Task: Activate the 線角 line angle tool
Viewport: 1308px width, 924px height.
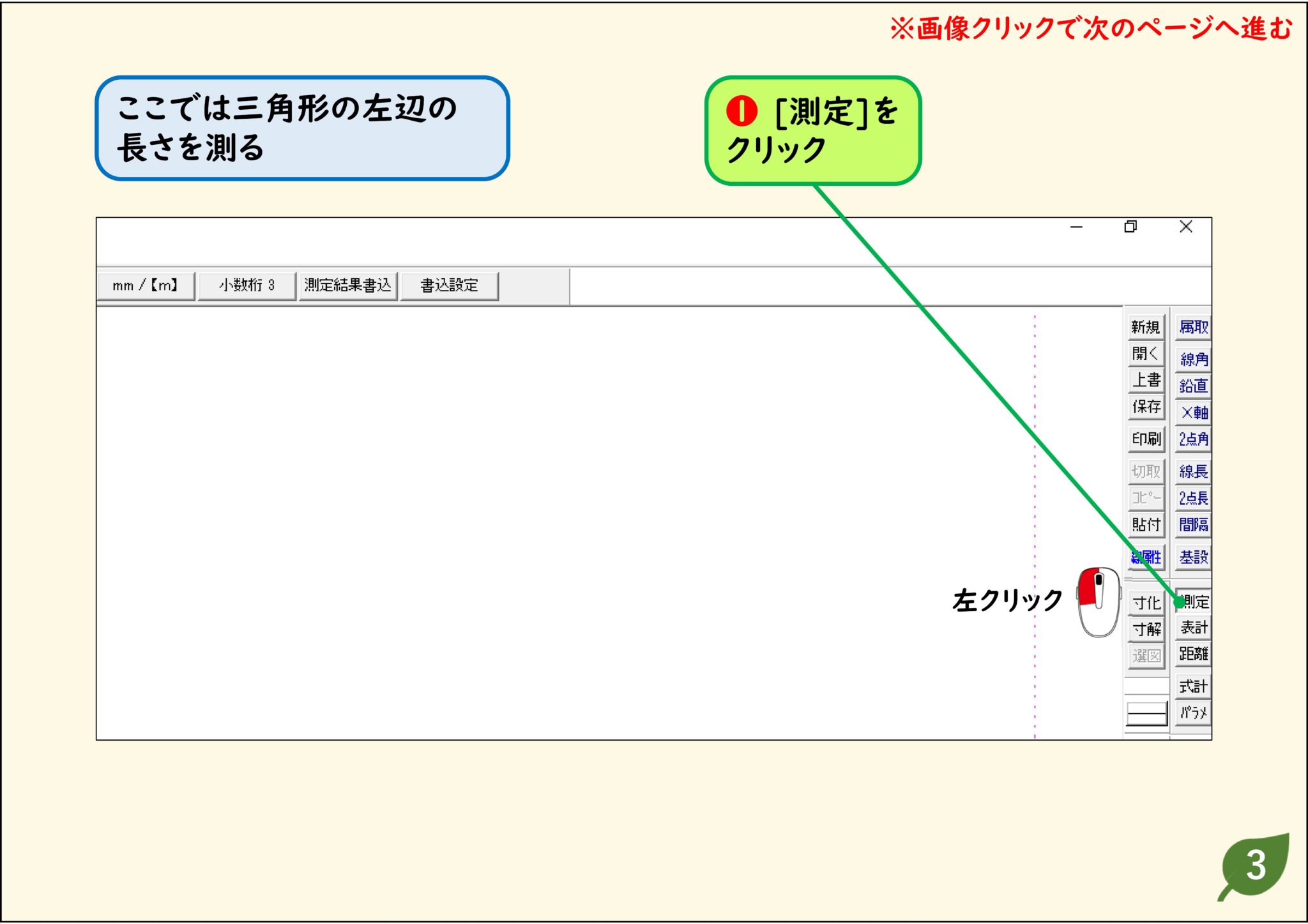Action: point(1194,360)
